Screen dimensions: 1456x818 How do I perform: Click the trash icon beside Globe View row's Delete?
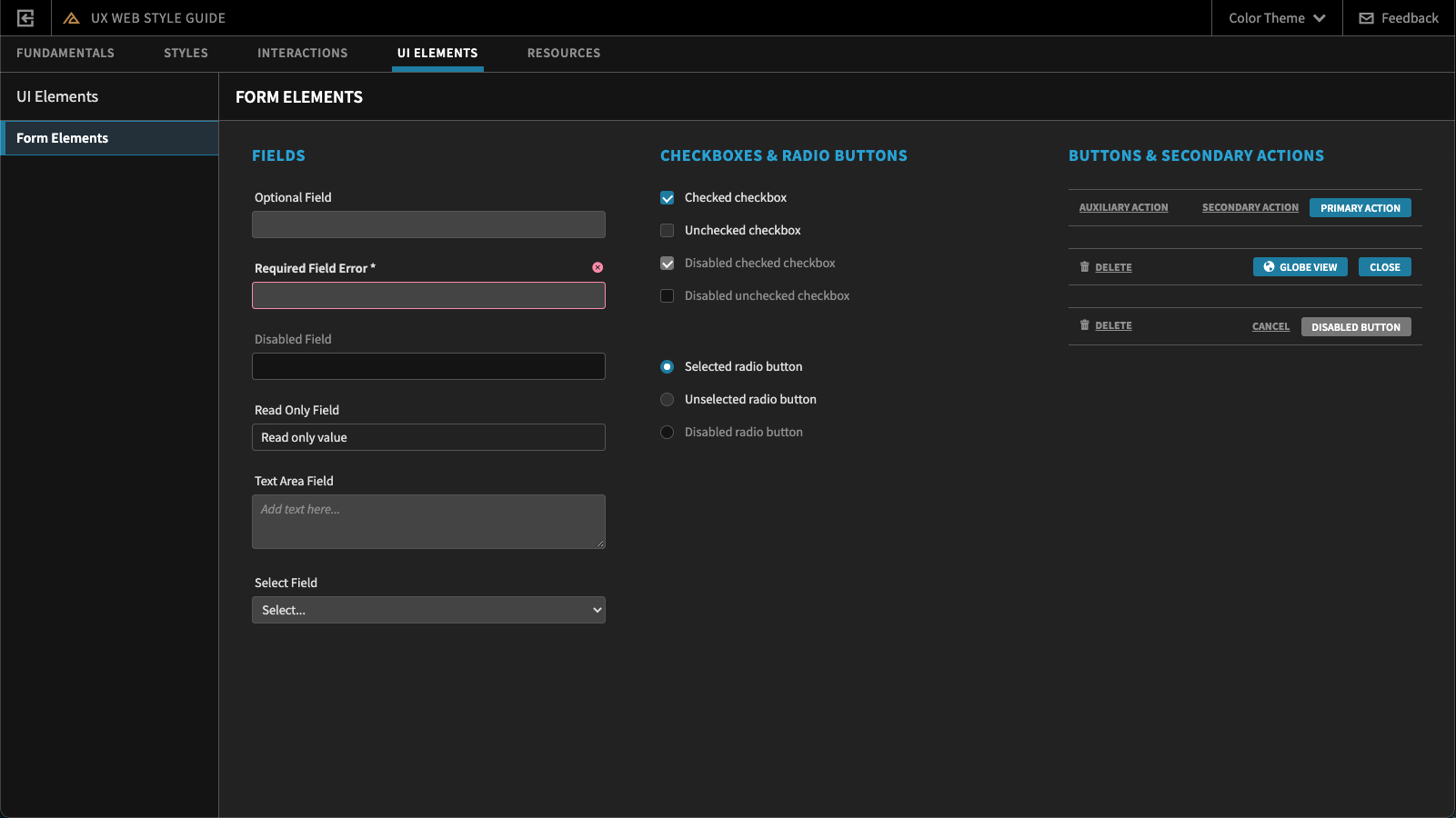tap(1084, 267)
